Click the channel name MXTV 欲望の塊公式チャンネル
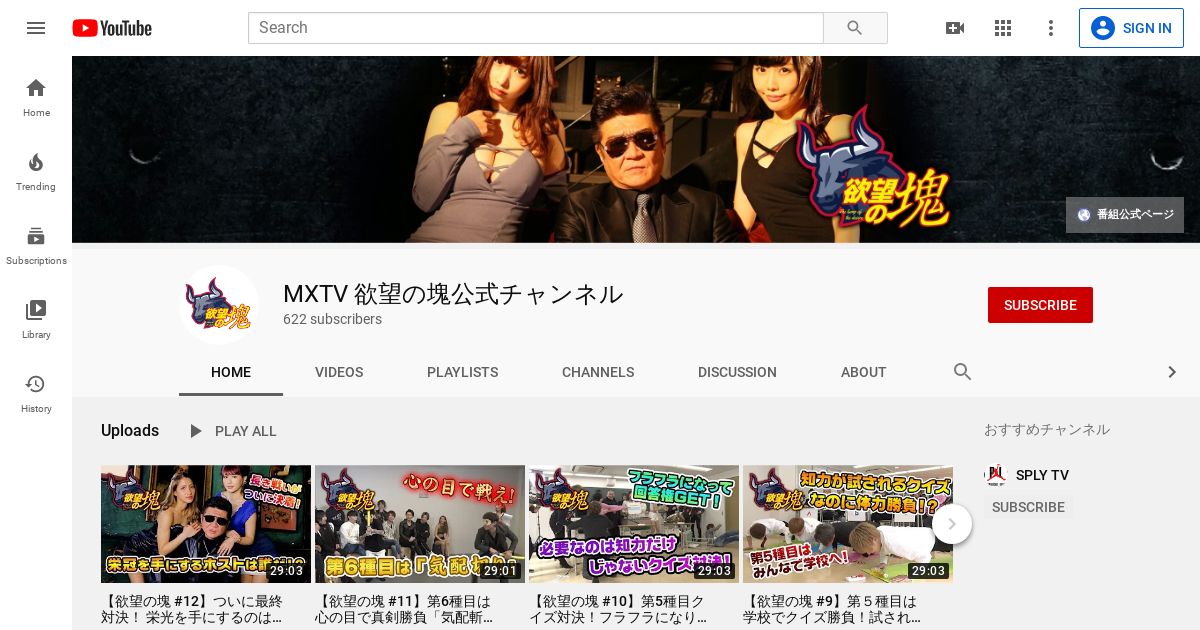This screenshot has height=630, width=1200. point(453,294)
